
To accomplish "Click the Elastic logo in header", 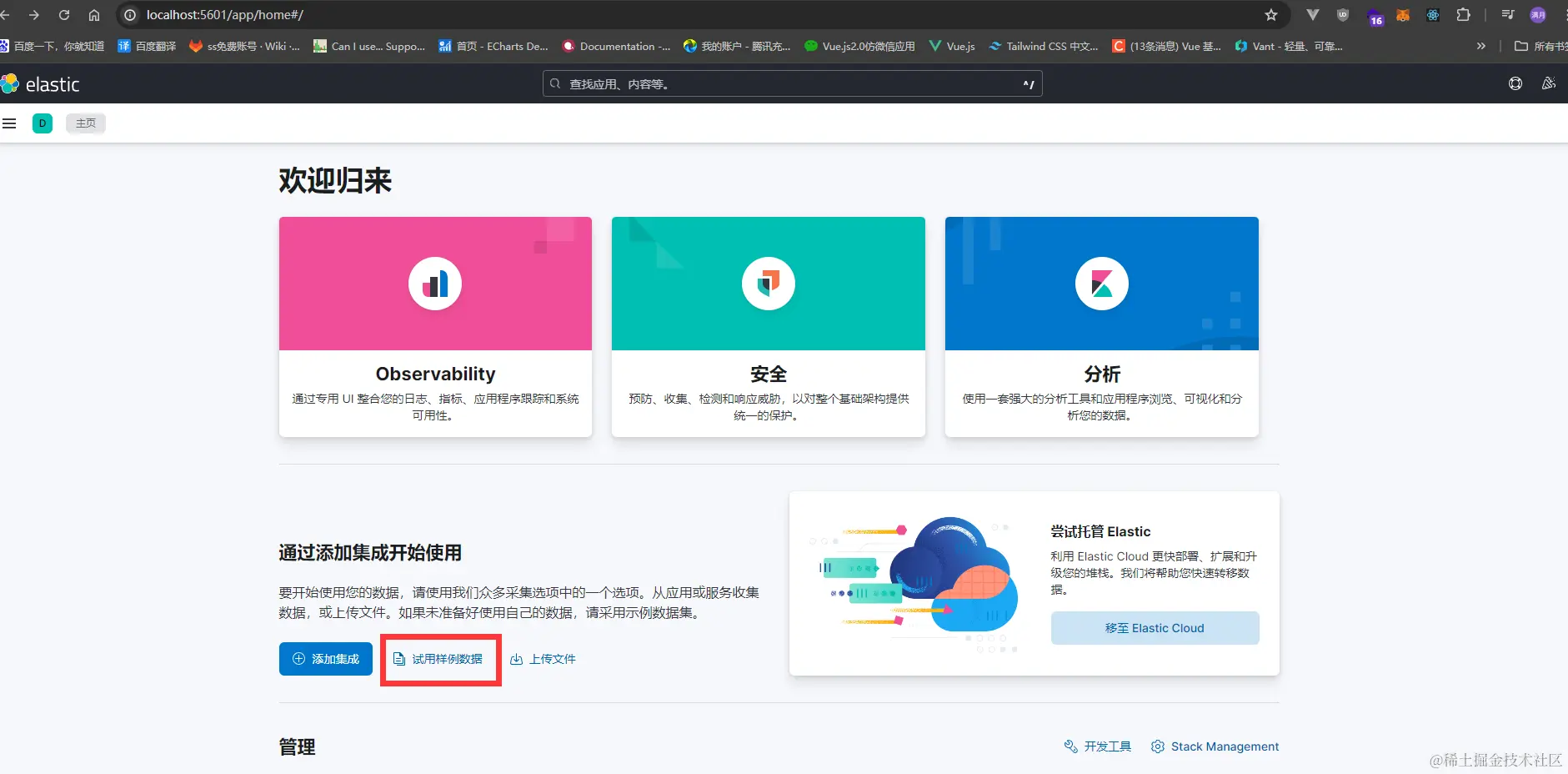I will [40, 84].
